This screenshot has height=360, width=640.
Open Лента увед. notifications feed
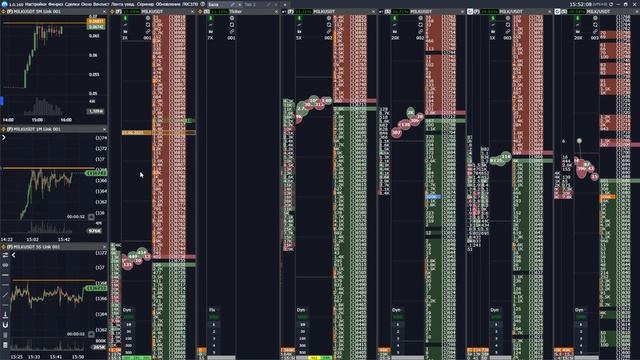coord(123,4)
